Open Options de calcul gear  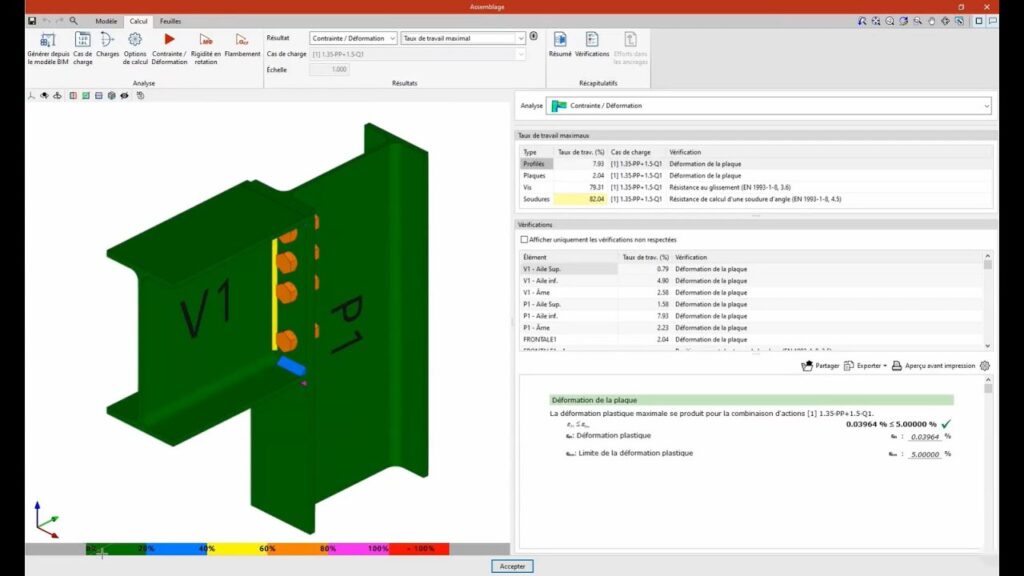[135, 41]
